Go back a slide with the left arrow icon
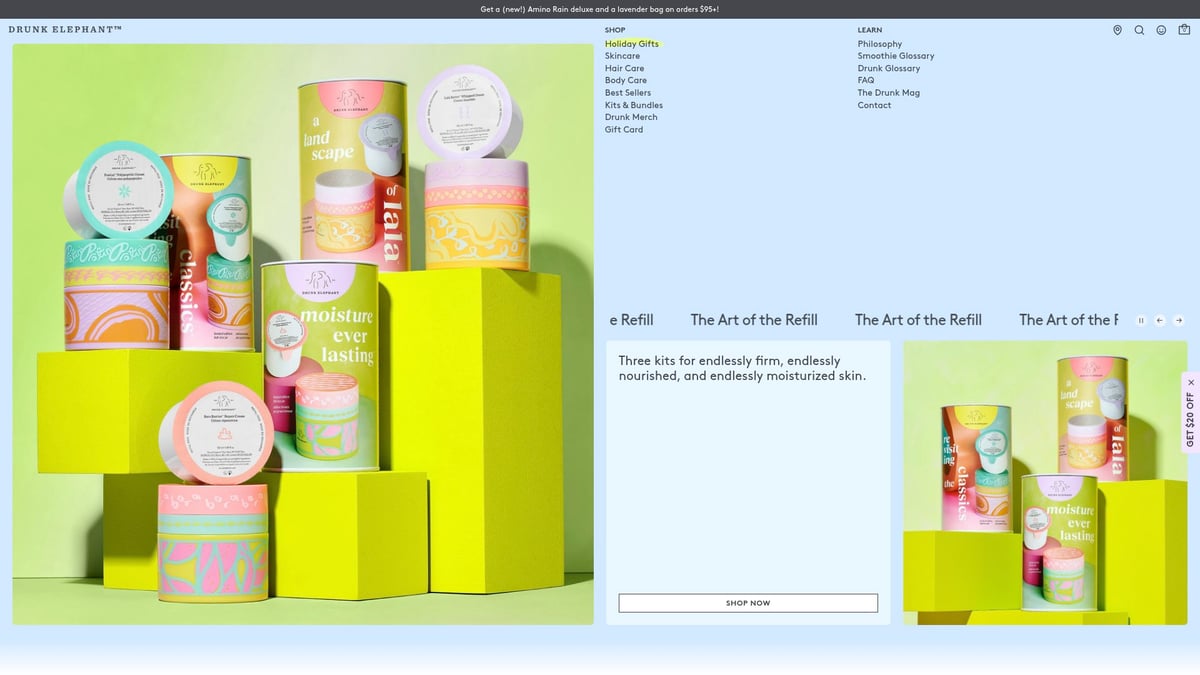The image size is (1200, 675). [x=1159, y=320]
